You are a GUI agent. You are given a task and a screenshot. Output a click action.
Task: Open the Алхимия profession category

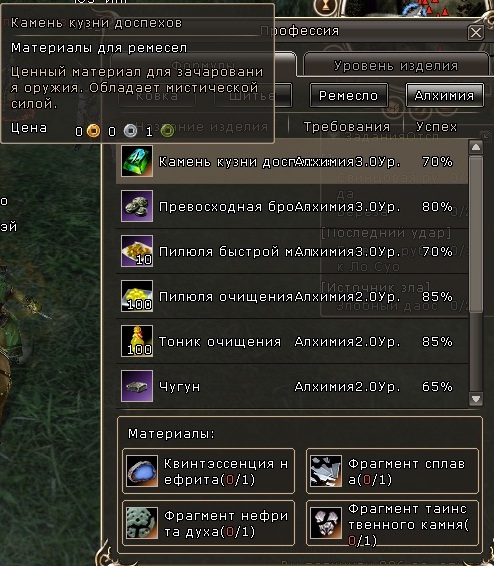click(x=445, y=95)
